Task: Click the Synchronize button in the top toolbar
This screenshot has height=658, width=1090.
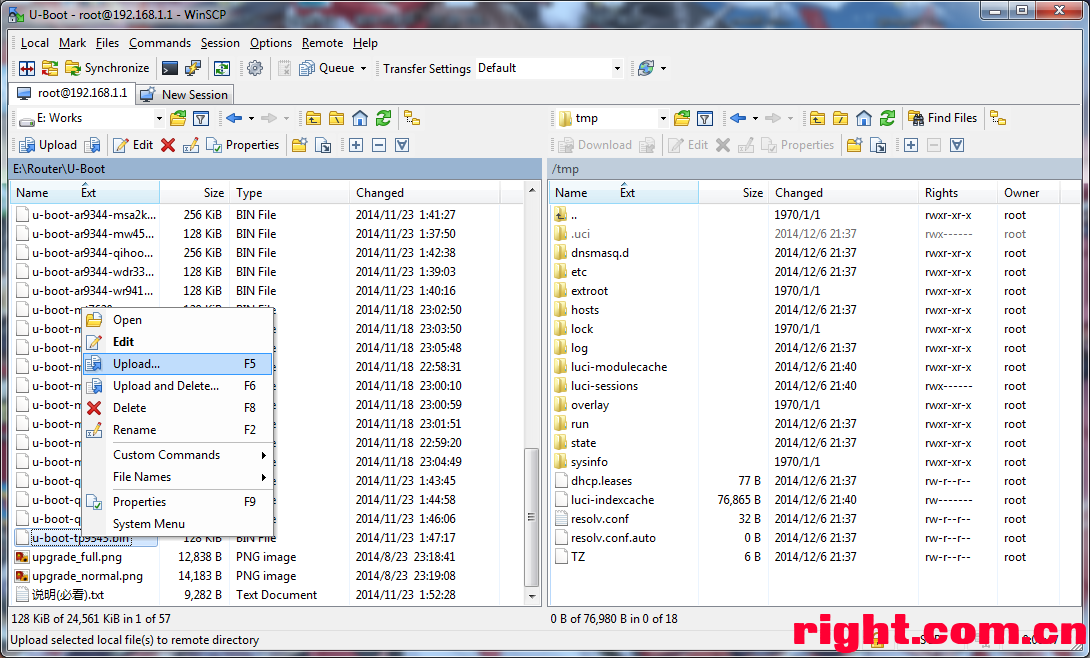Action: point(107,68)
